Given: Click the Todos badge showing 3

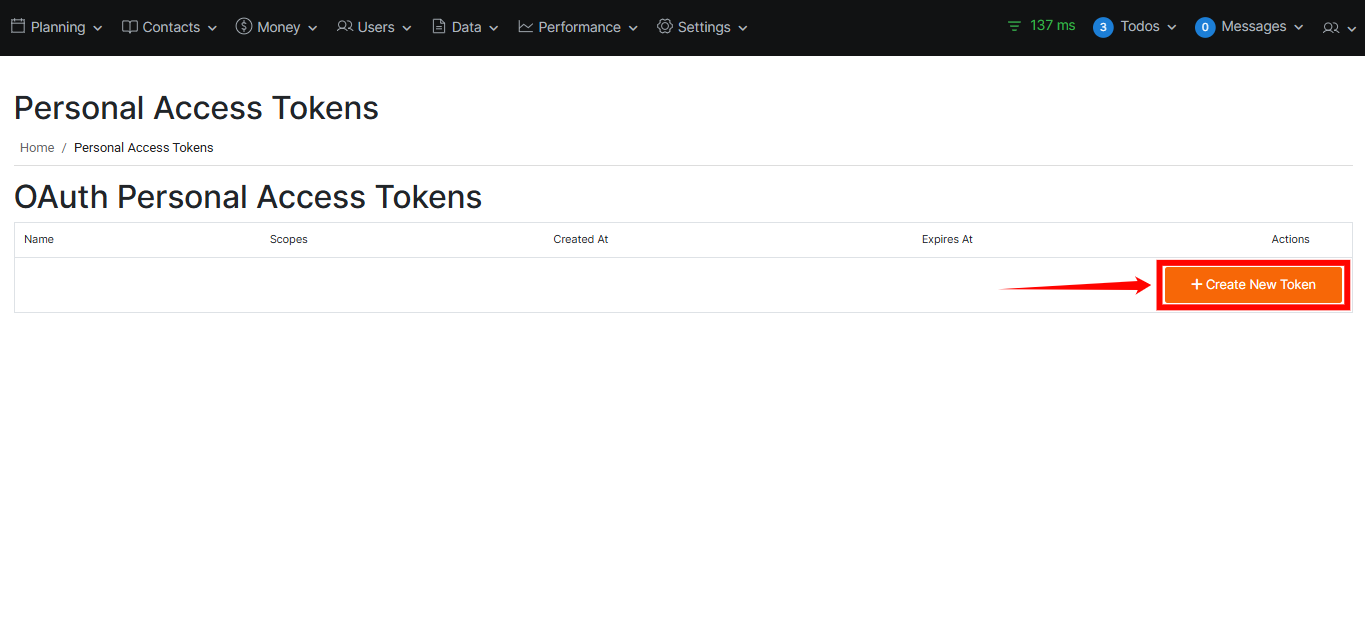Looking at the screenshot, I should point(1102,27).
